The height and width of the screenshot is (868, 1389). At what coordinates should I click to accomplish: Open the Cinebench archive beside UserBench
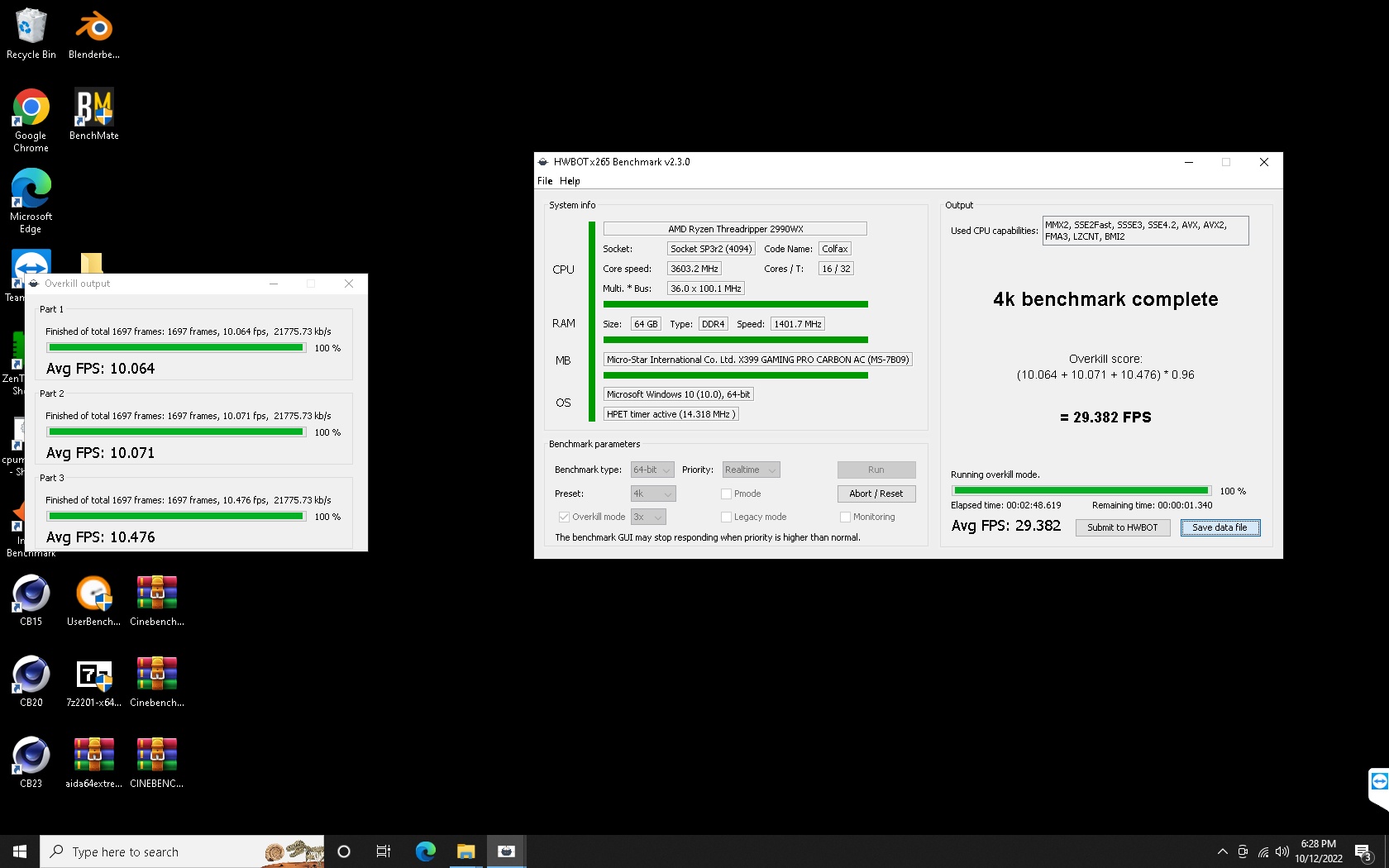[157, 601]
